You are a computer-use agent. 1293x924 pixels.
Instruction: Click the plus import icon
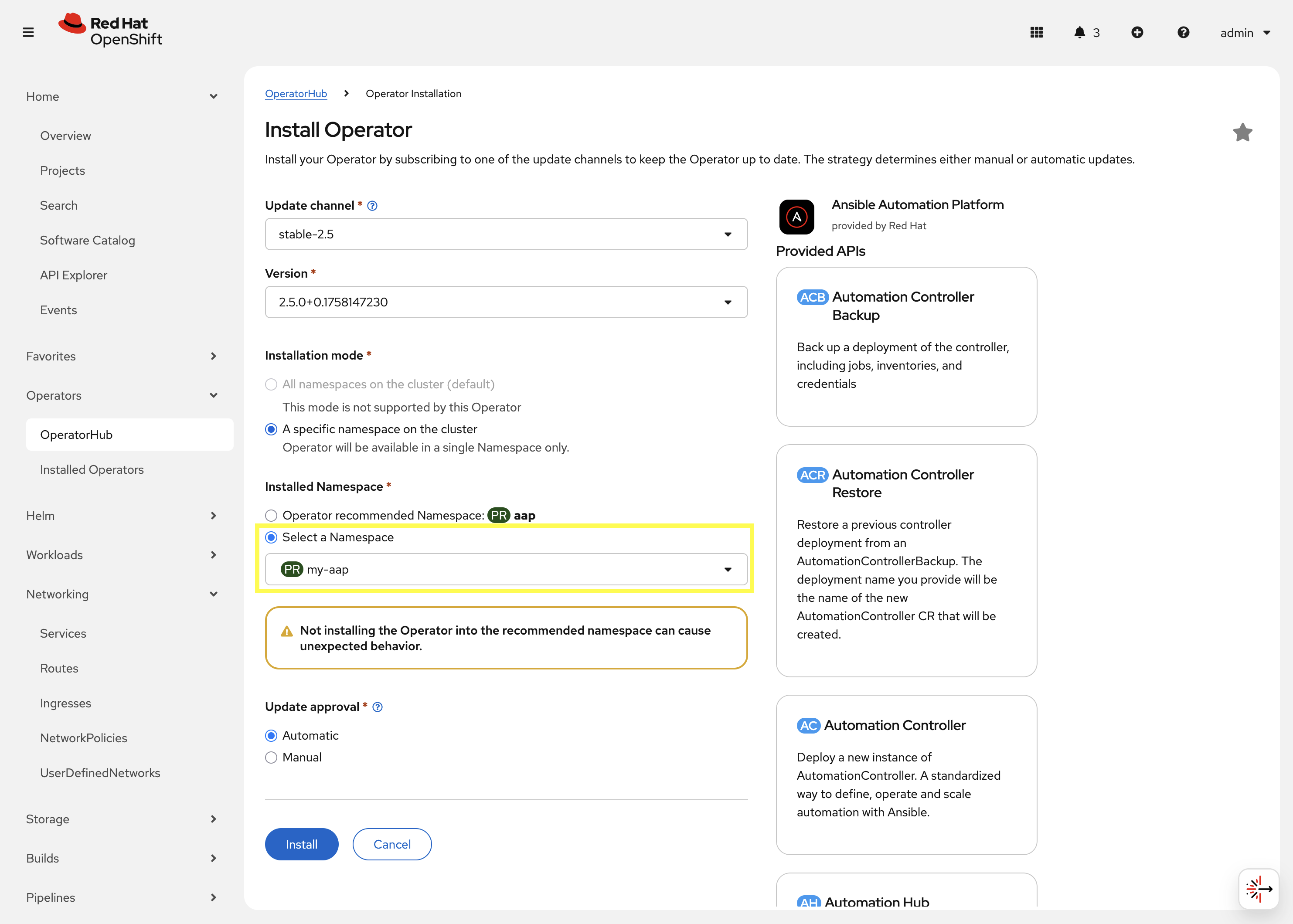pos(1137,32)
